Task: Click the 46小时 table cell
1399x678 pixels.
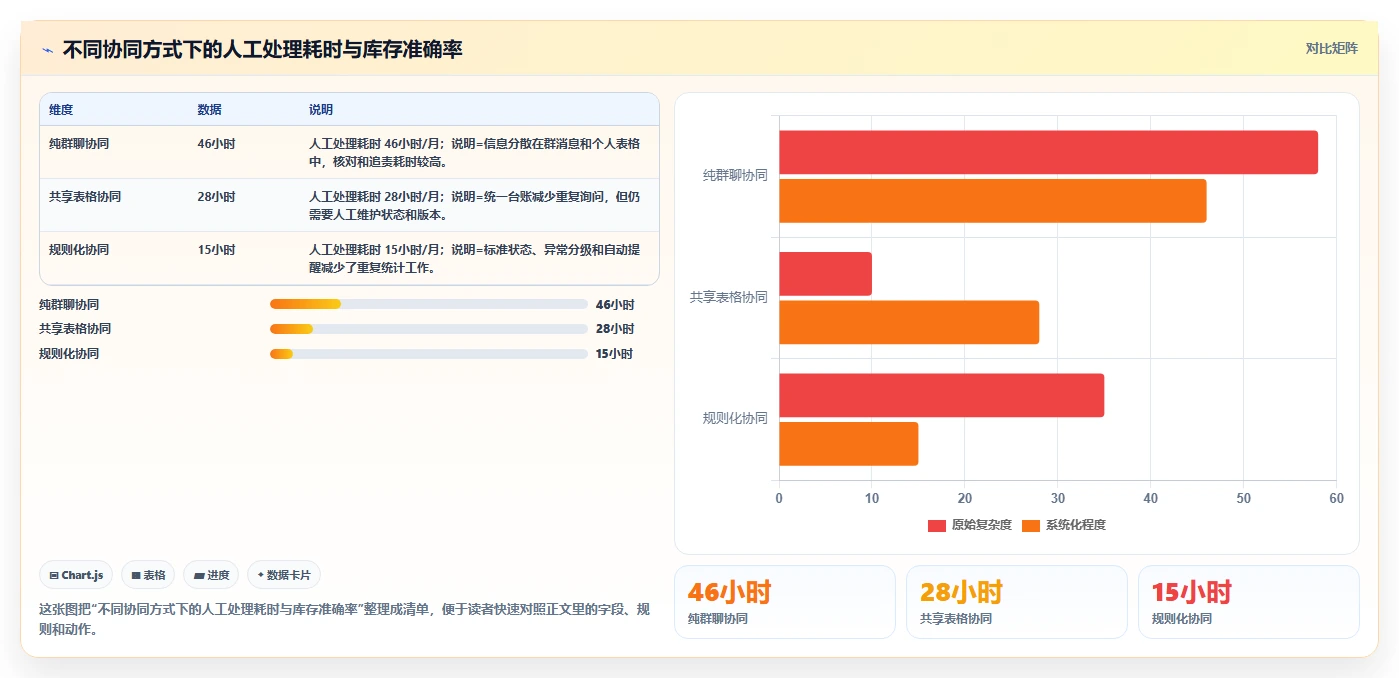Action: click(216, 144)
